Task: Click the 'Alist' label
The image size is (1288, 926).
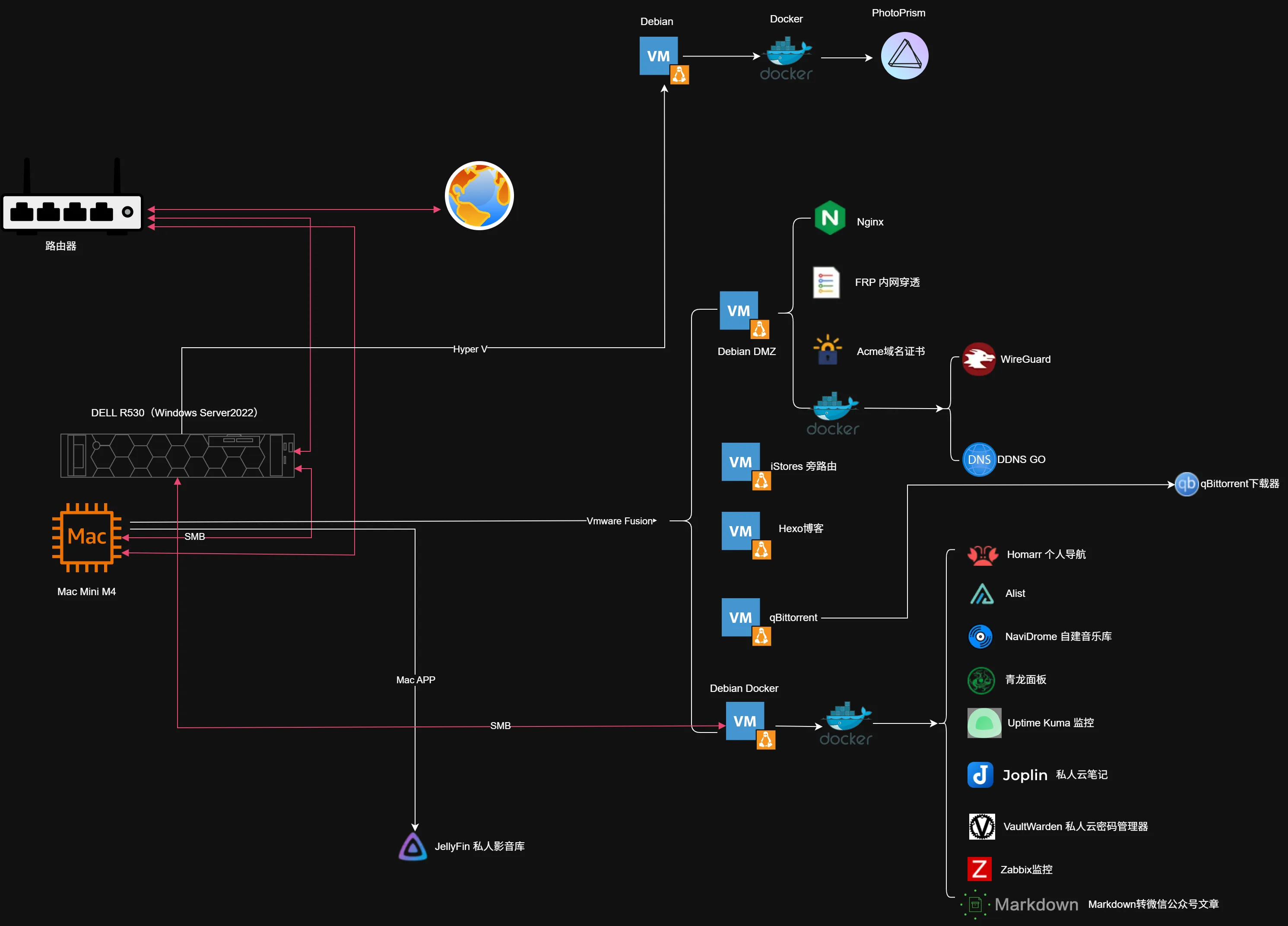Action: (x=1015, y=593)
